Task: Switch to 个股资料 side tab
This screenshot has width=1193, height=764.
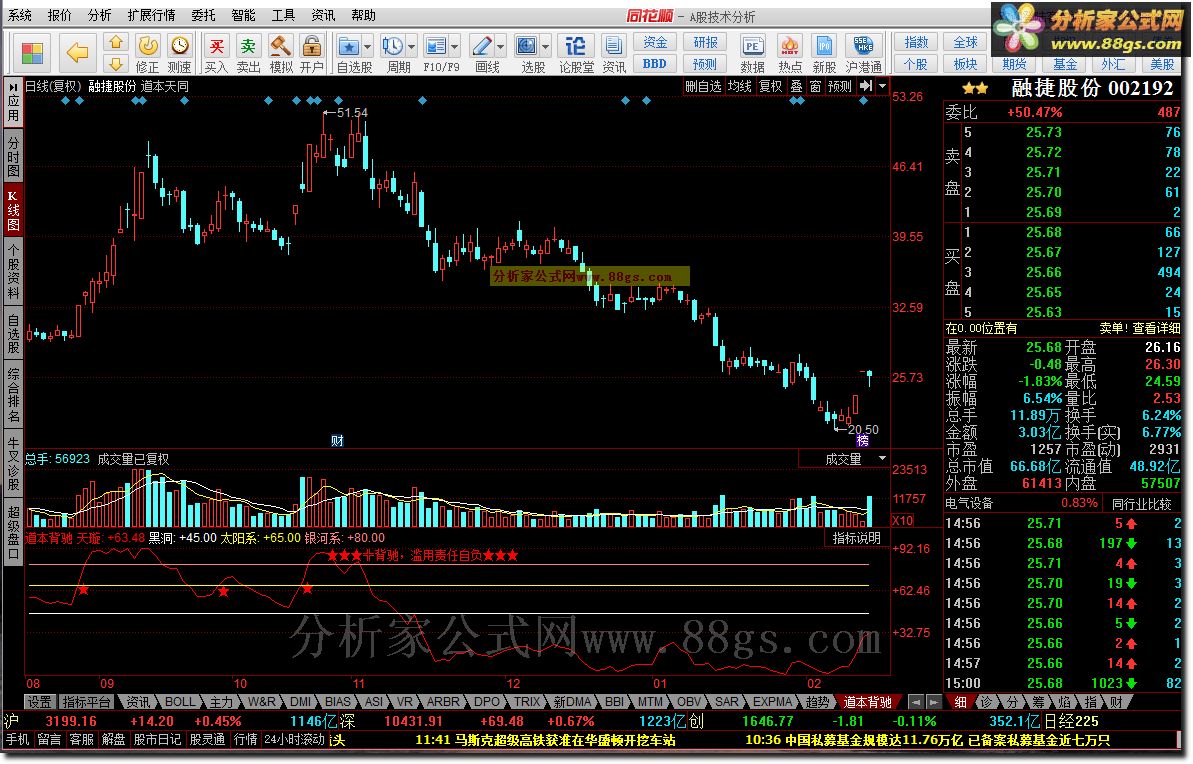Action: point(14,271)
